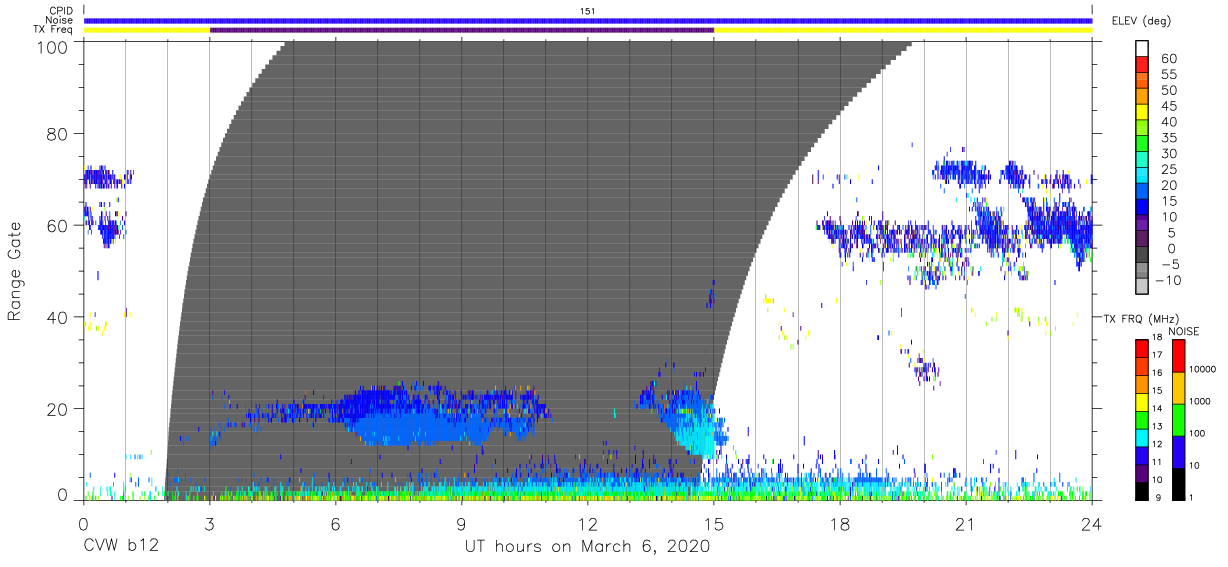Click the TX FRQ tick label 17

point(1159,357)
